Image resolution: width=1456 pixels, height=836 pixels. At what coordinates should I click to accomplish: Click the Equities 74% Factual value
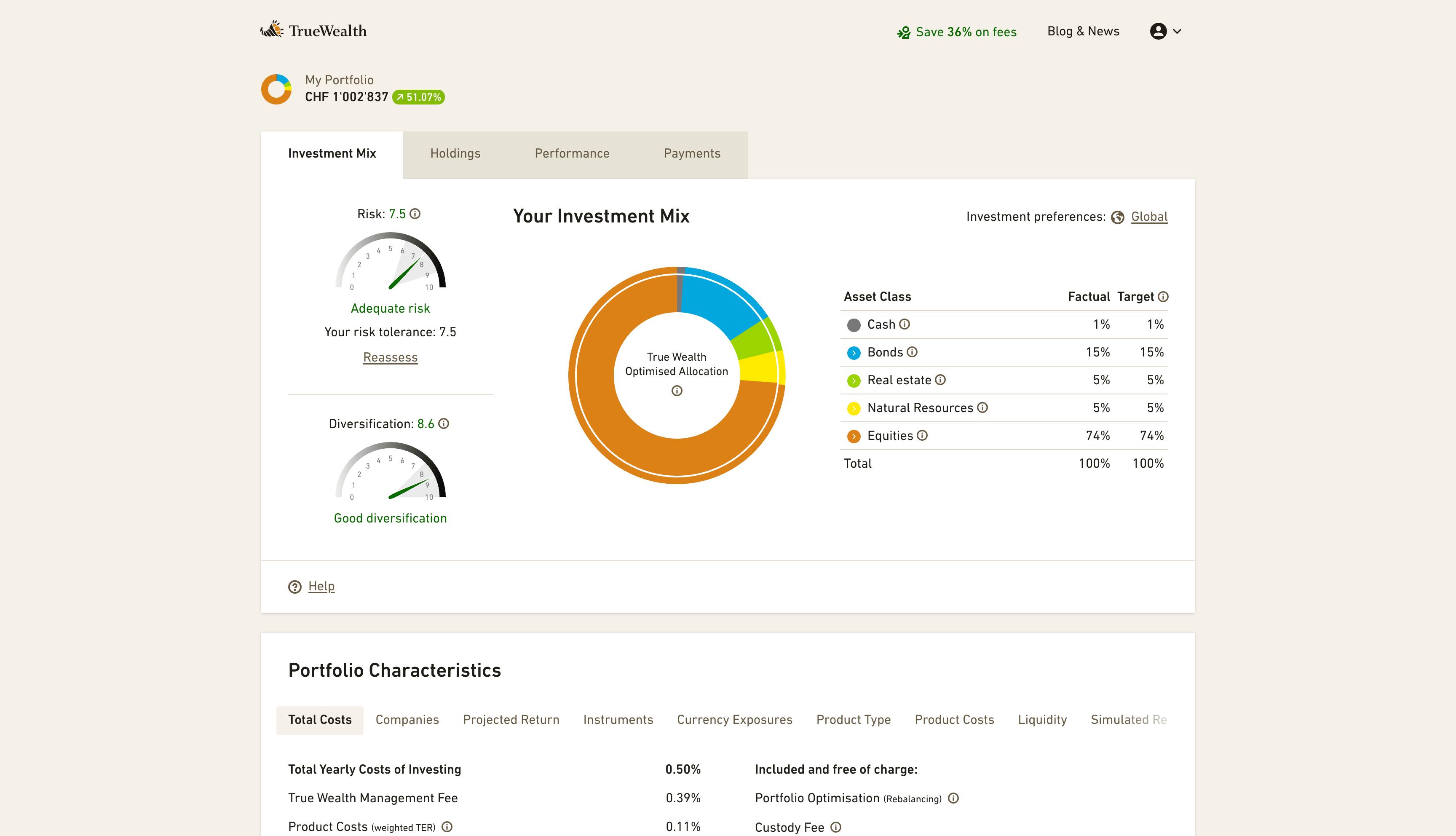[1097, 436]
